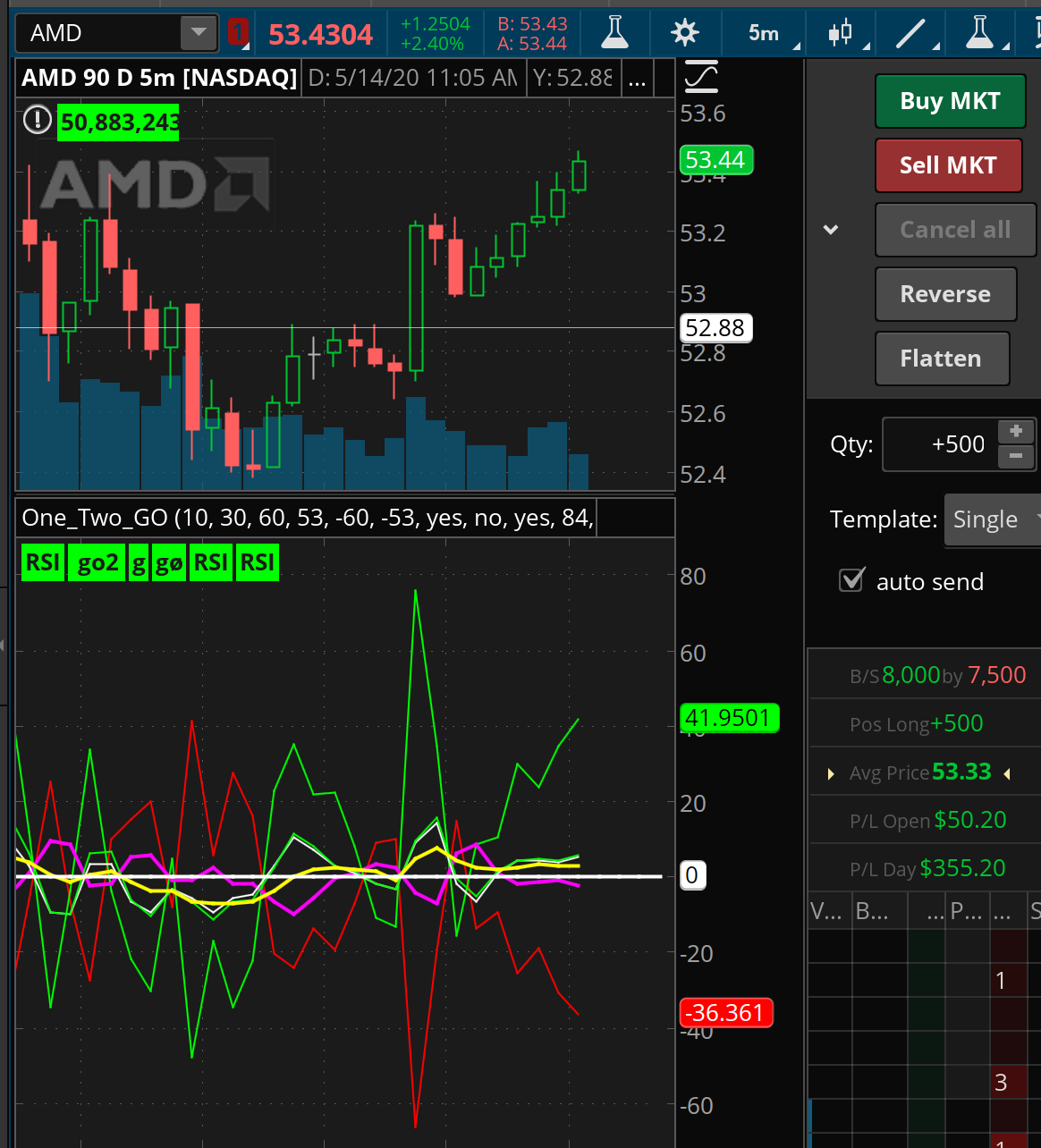Click the 41.9501 green value bubble
1041x1148 pixels.
(x=729, y=718)
